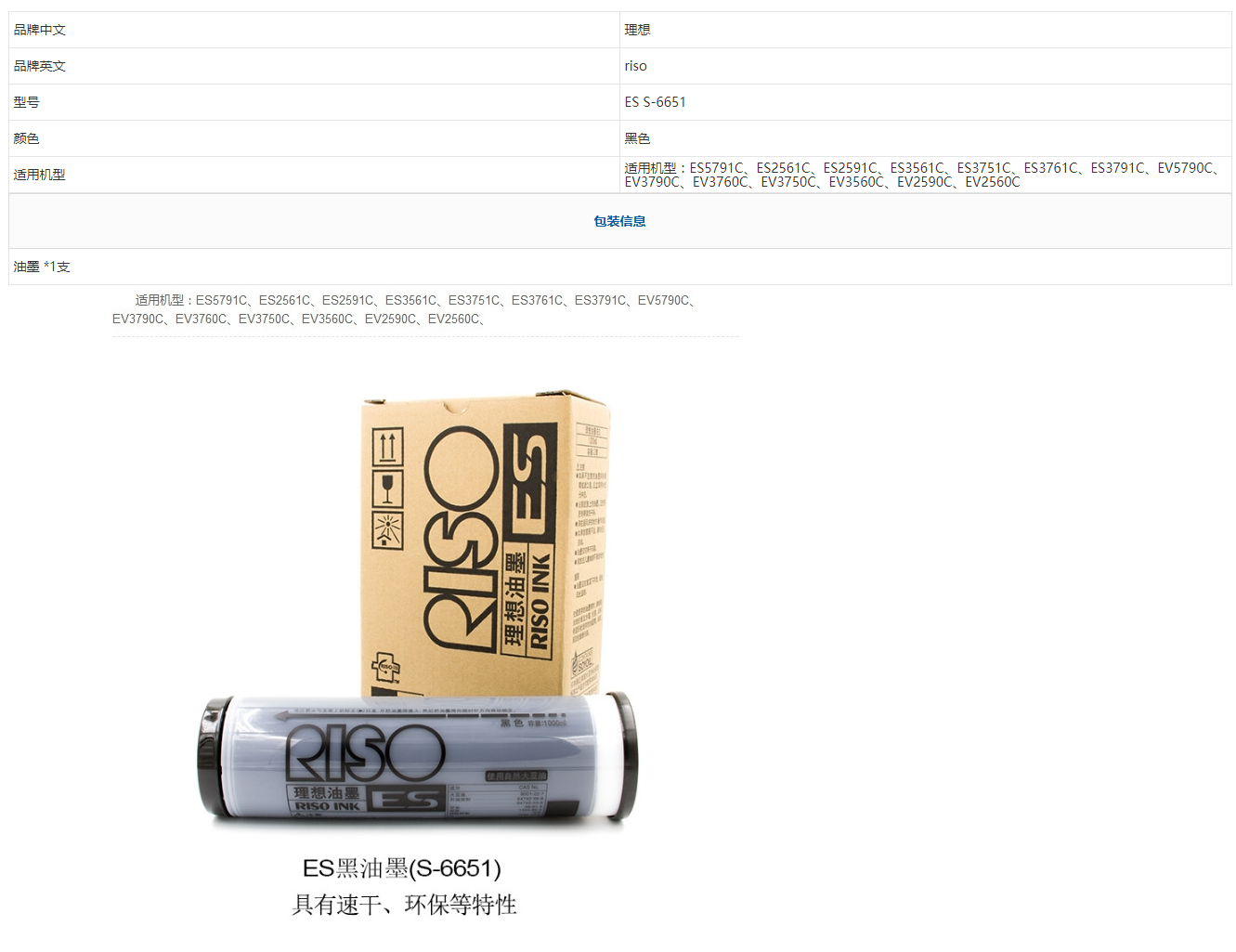Viewport: 1236px width, 952px height.
Task: Select the riso brand English value
Action: coord(635,66)
